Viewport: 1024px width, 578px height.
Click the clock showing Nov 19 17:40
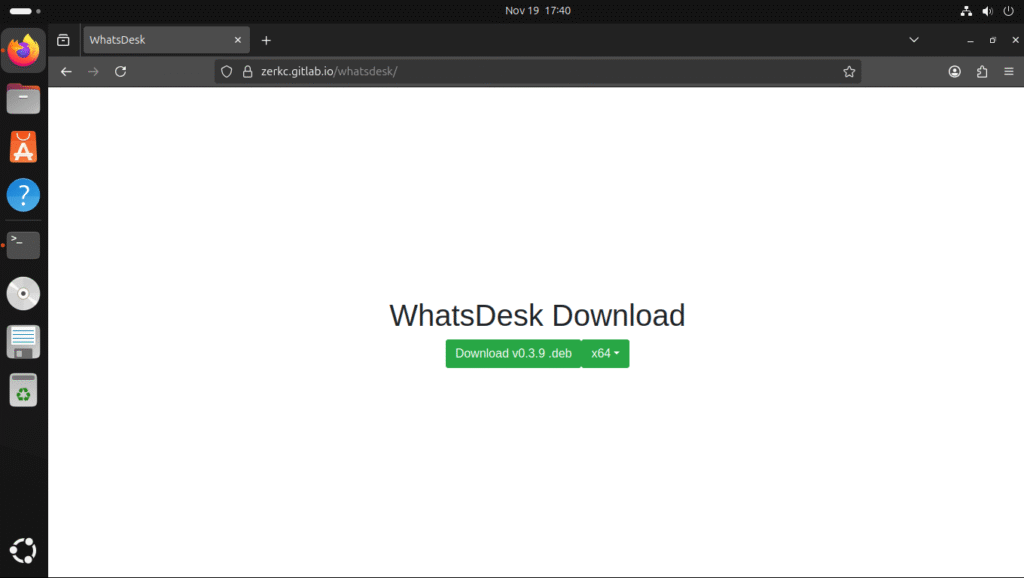pos(538,12)
